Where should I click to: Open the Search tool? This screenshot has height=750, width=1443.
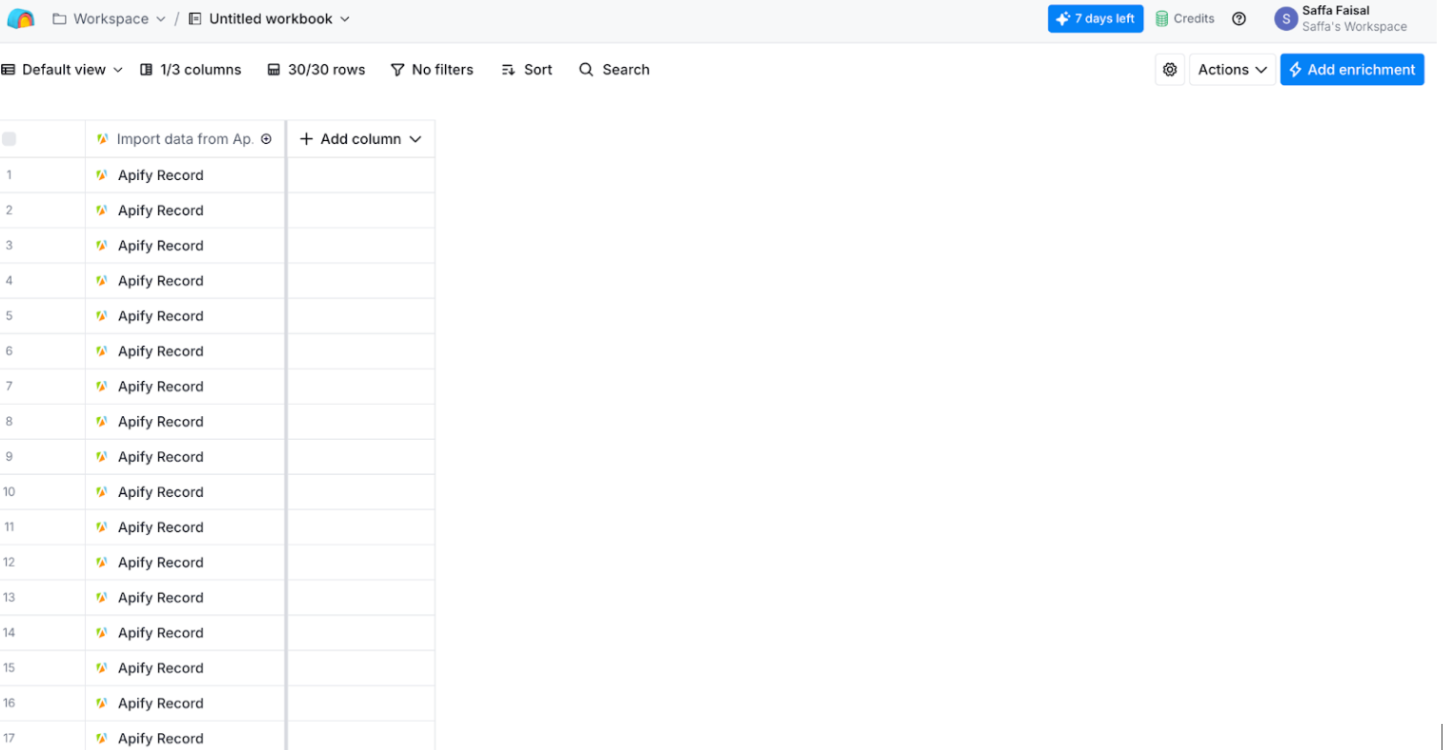[x=614, y=70]
